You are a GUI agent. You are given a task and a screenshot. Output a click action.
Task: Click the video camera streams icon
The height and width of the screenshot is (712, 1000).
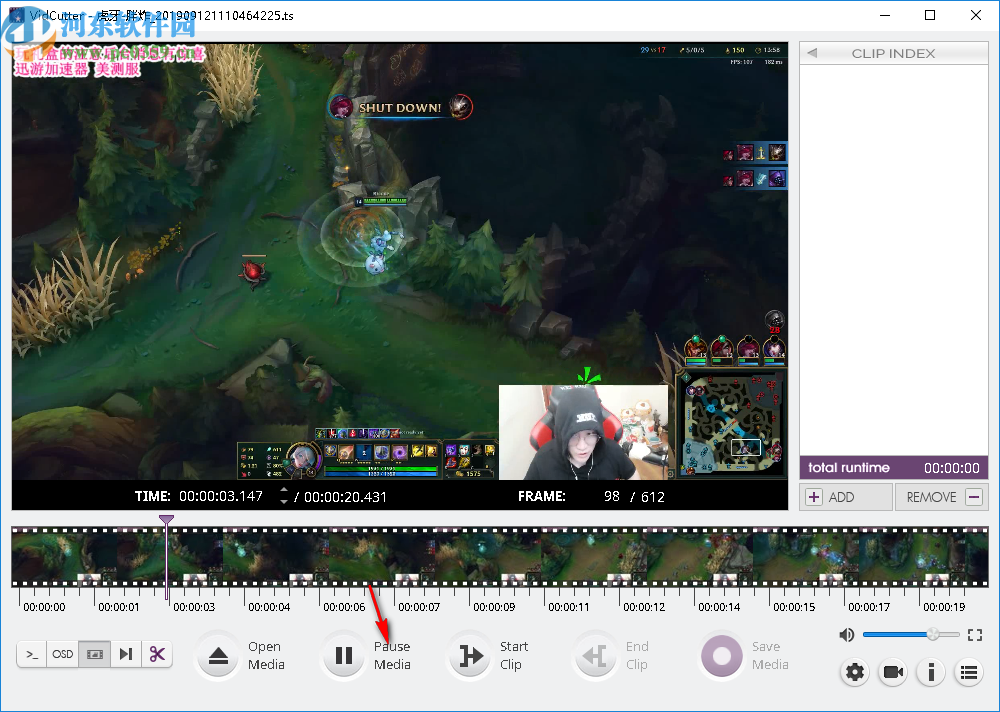893,672
